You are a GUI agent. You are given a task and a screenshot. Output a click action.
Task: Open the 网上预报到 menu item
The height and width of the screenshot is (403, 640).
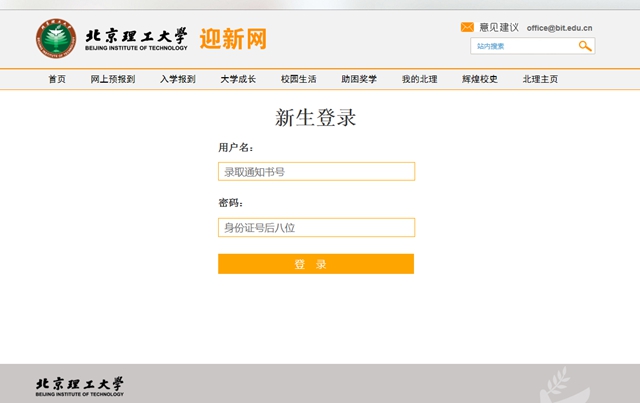(x=112, y=79)
